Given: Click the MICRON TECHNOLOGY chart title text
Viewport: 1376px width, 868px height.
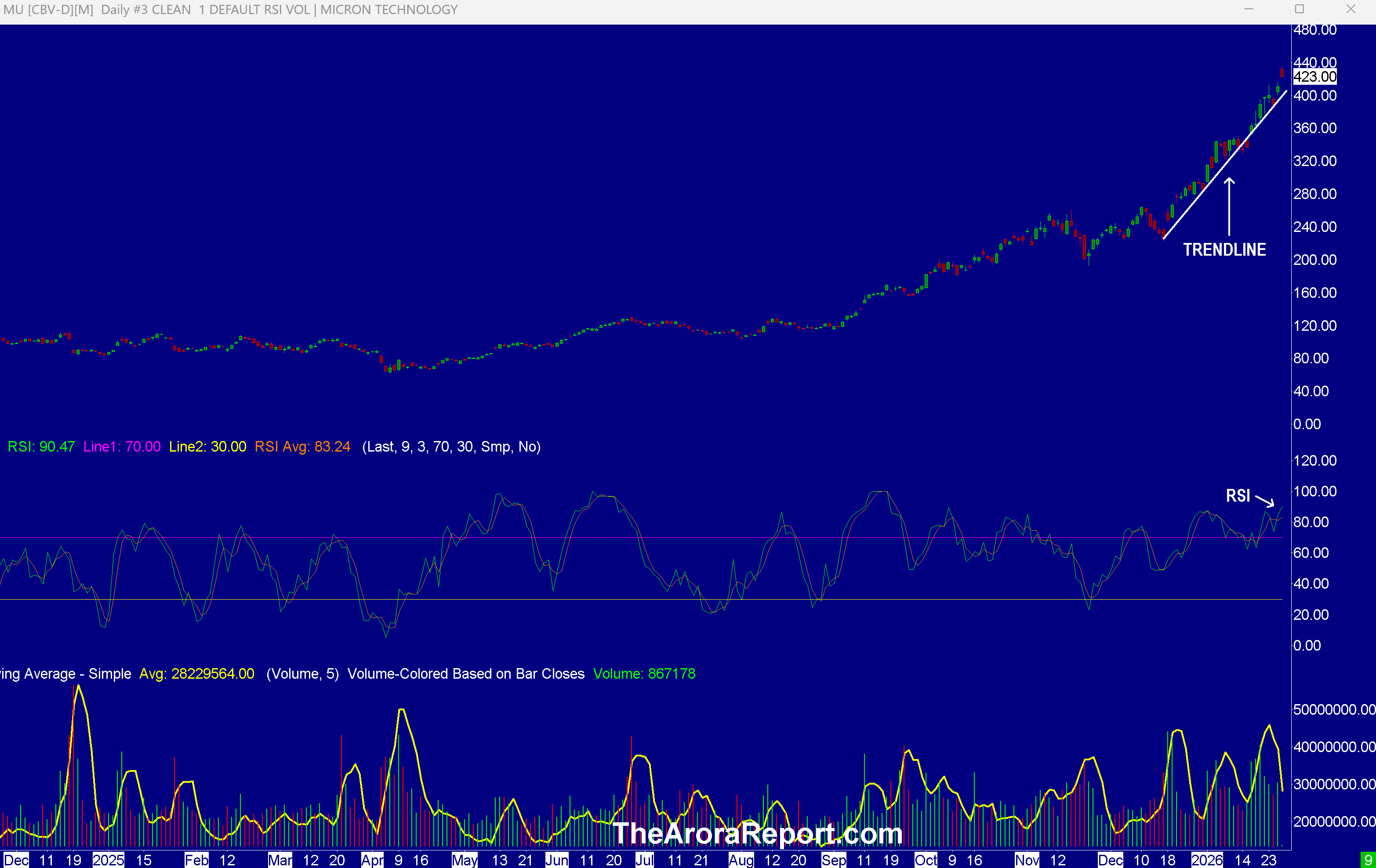Looking at the screenshot, I should point(388,10).
